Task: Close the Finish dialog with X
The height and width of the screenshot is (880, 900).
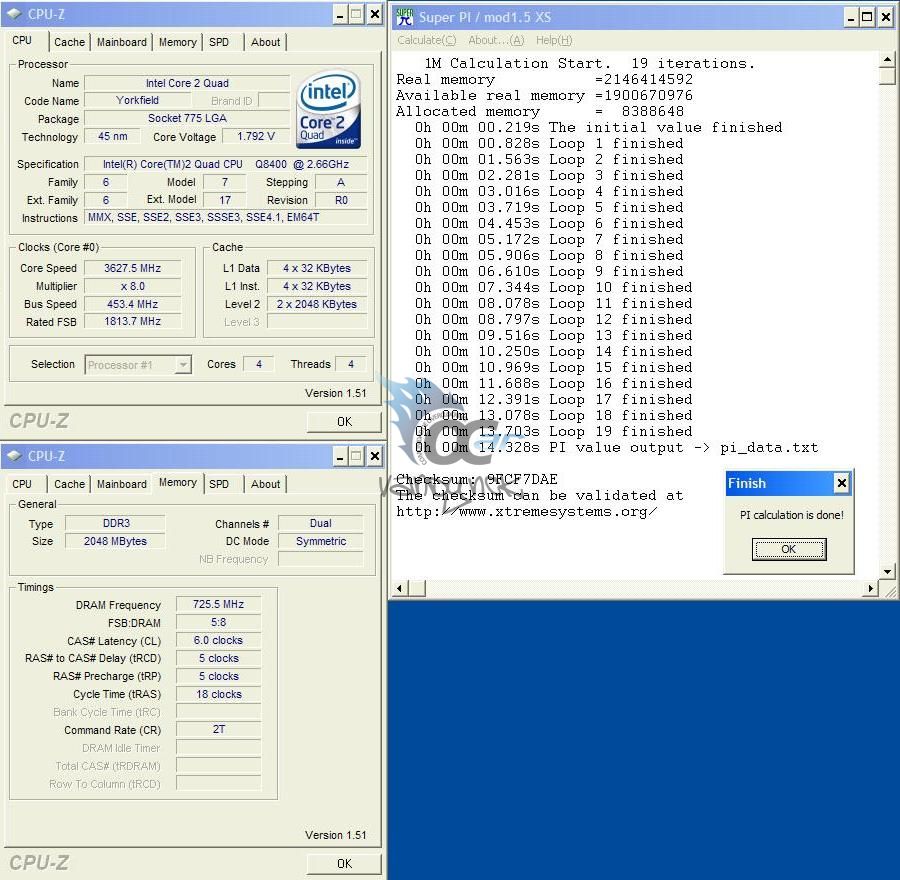Action: click(x=841, y=483)
